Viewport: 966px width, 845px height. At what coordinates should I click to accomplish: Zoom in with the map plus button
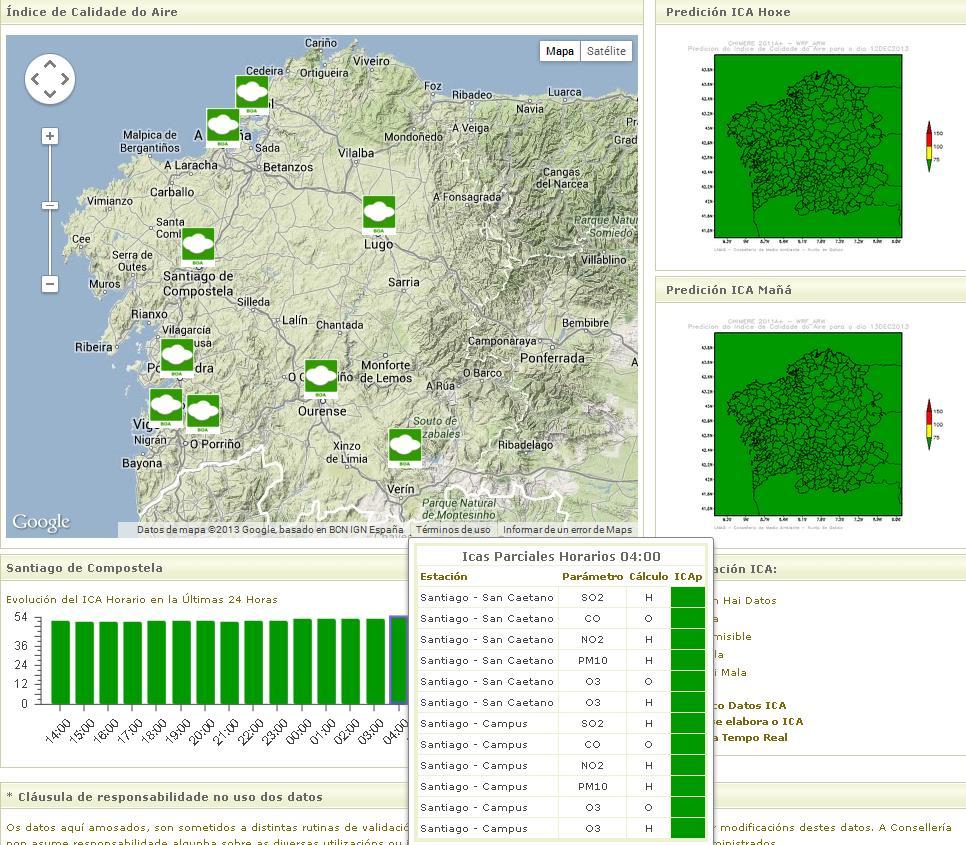coord(50,136)
